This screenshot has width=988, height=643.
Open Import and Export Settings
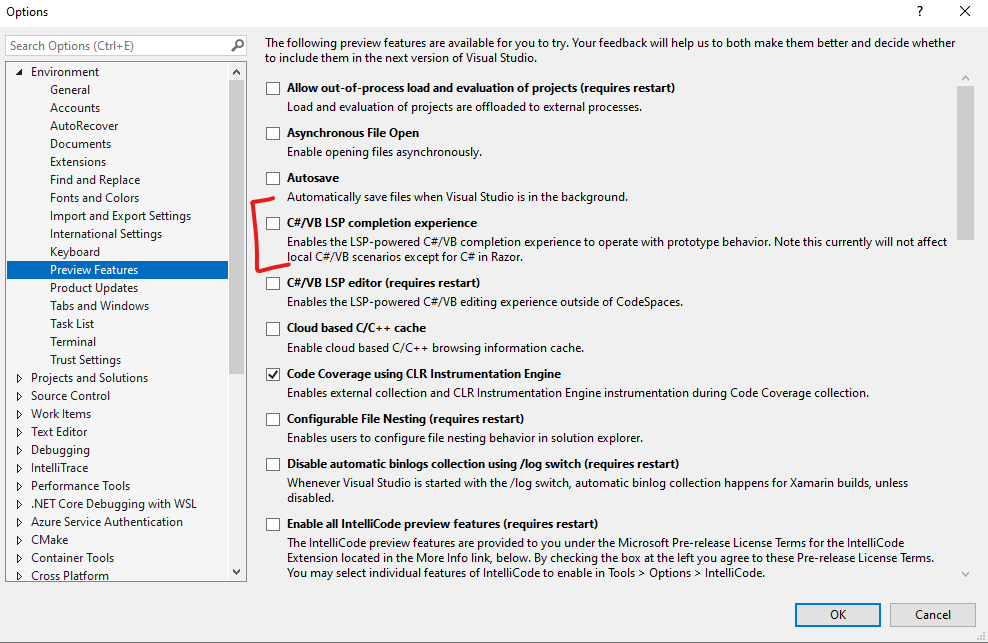click(x=120, y=216)
